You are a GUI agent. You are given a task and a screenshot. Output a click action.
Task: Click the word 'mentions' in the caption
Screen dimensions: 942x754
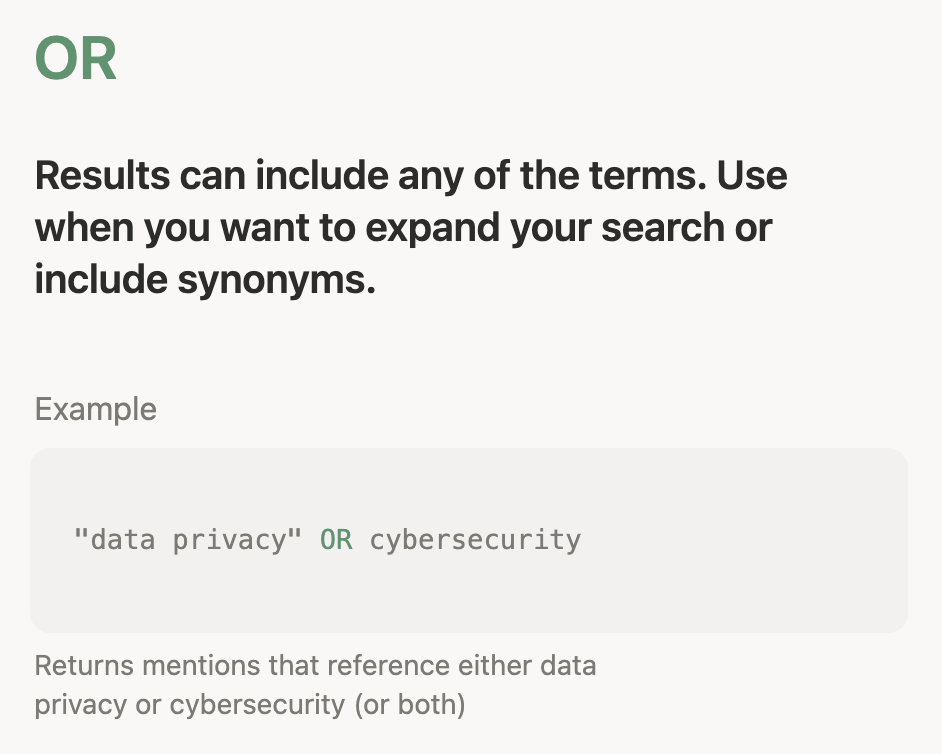pos(192,666)
